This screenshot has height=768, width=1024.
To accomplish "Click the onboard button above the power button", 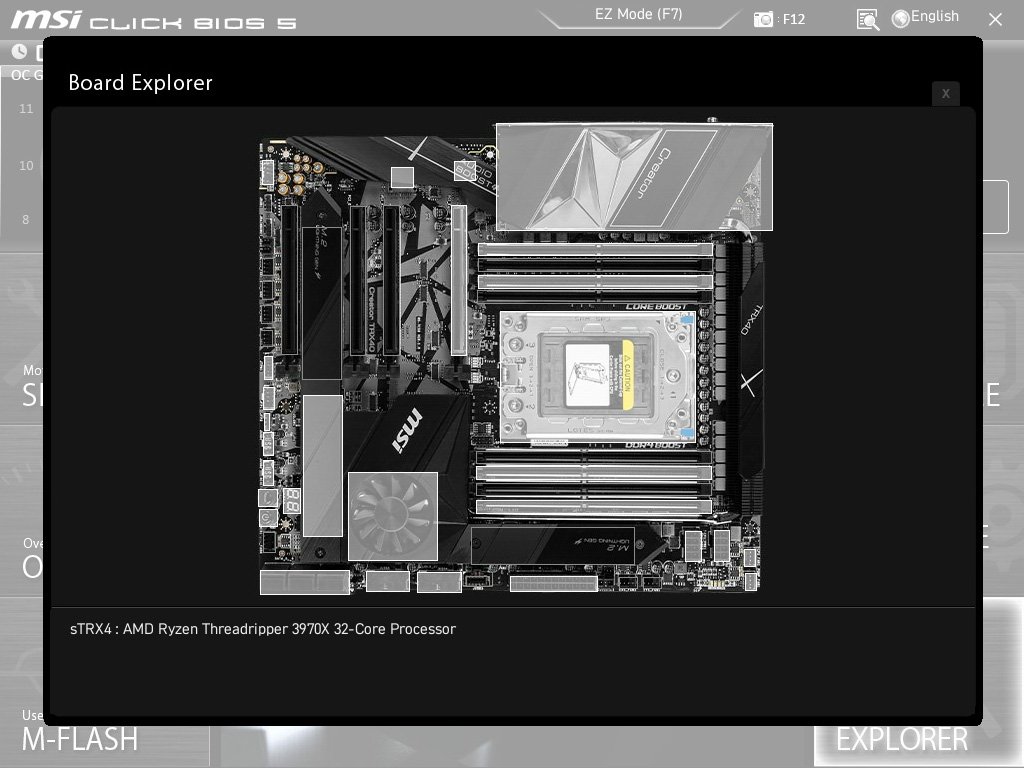I will pyautogui.click(x=268, y=498).
